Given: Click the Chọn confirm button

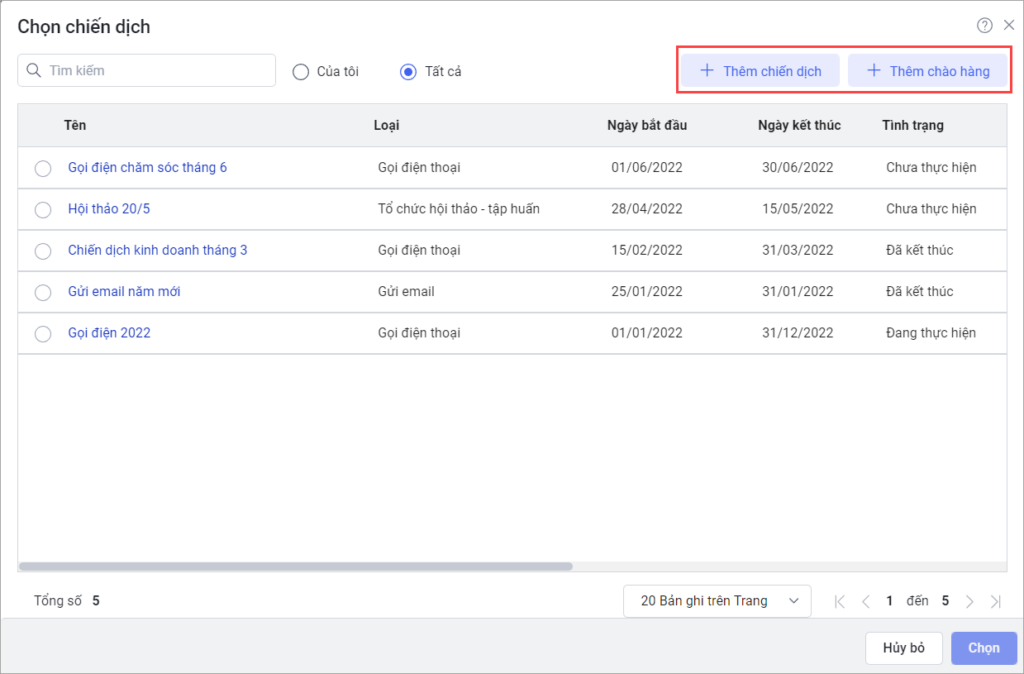Looking at the screenshot, I should point(984,648).
